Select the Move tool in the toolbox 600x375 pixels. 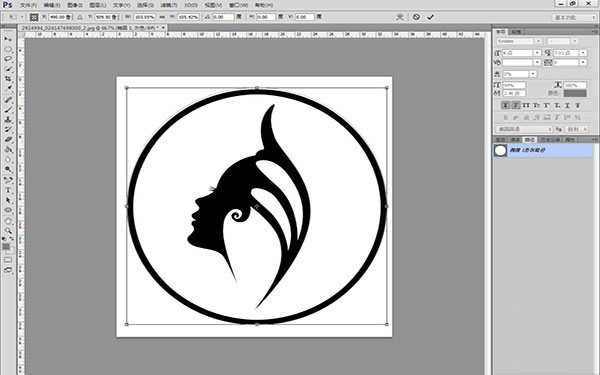8,39
